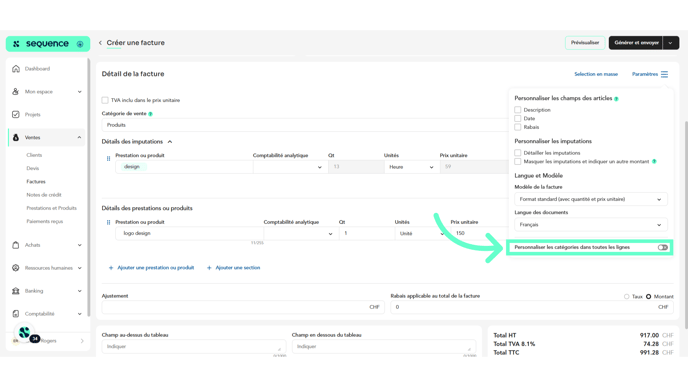Click the Mon espace person icon
This screenshot has height=387, width=688.
(16, 91)
